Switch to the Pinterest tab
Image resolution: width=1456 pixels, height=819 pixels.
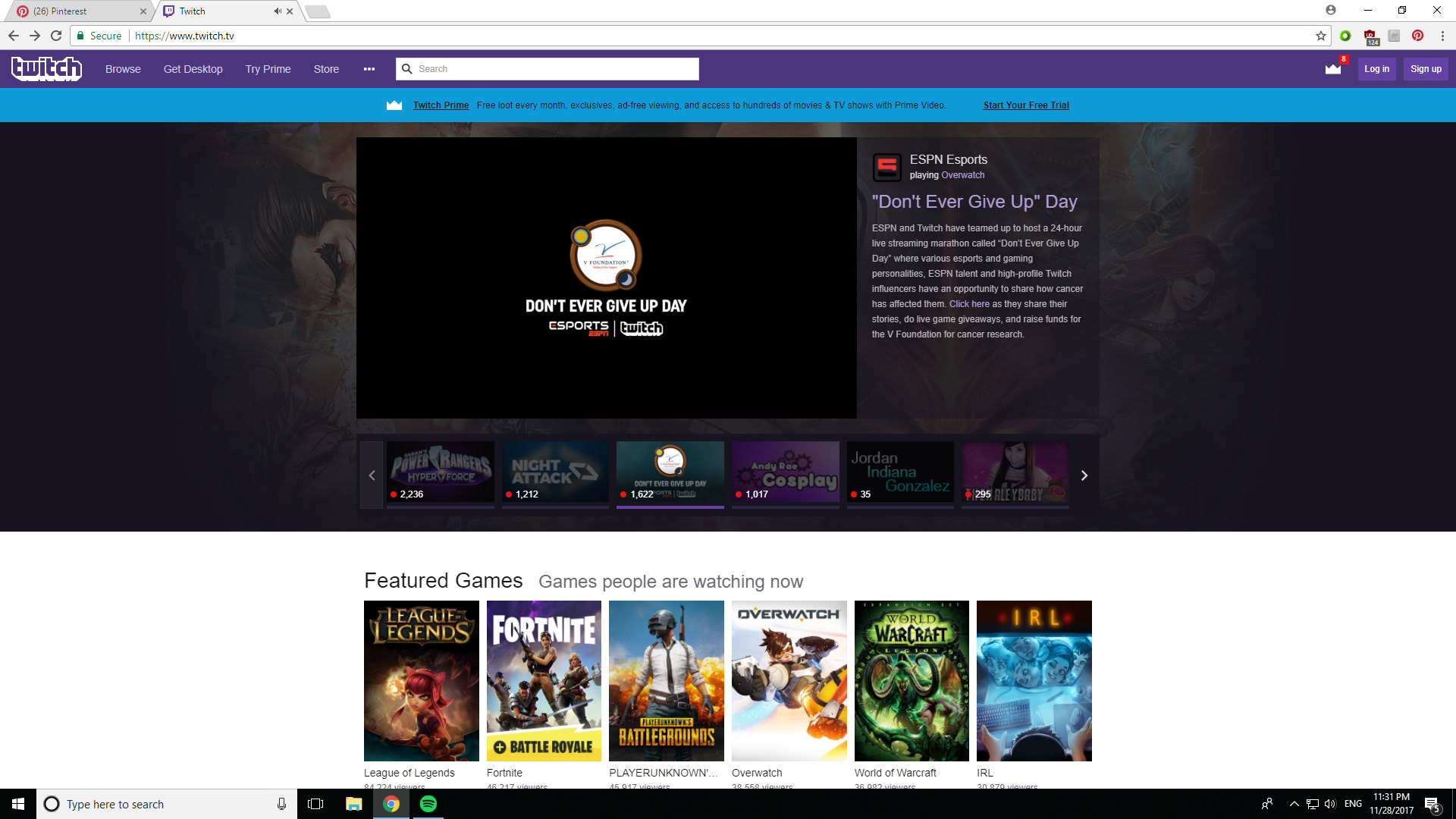click(x=76, y=11)
